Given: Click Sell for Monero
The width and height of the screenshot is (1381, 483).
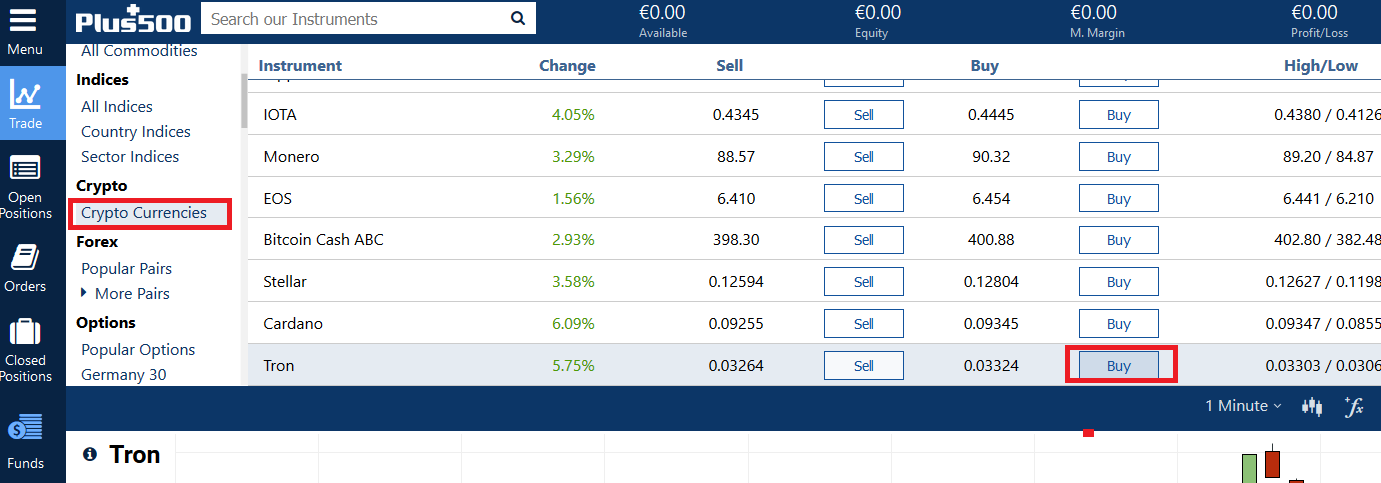Looking at the screenshot, I should (864, 157).
